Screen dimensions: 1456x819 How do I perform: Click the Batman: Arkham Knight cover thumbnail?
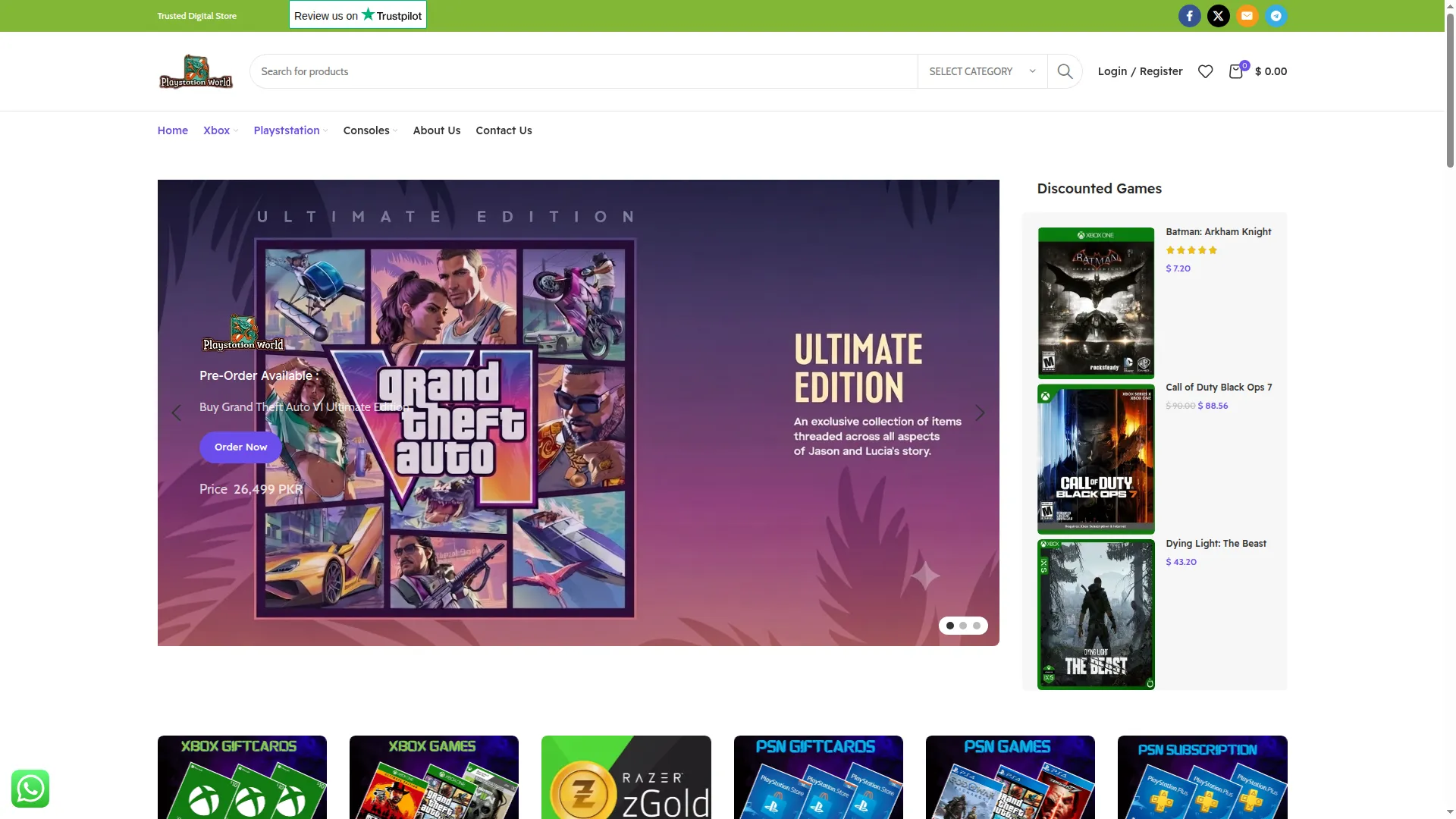1096,303
